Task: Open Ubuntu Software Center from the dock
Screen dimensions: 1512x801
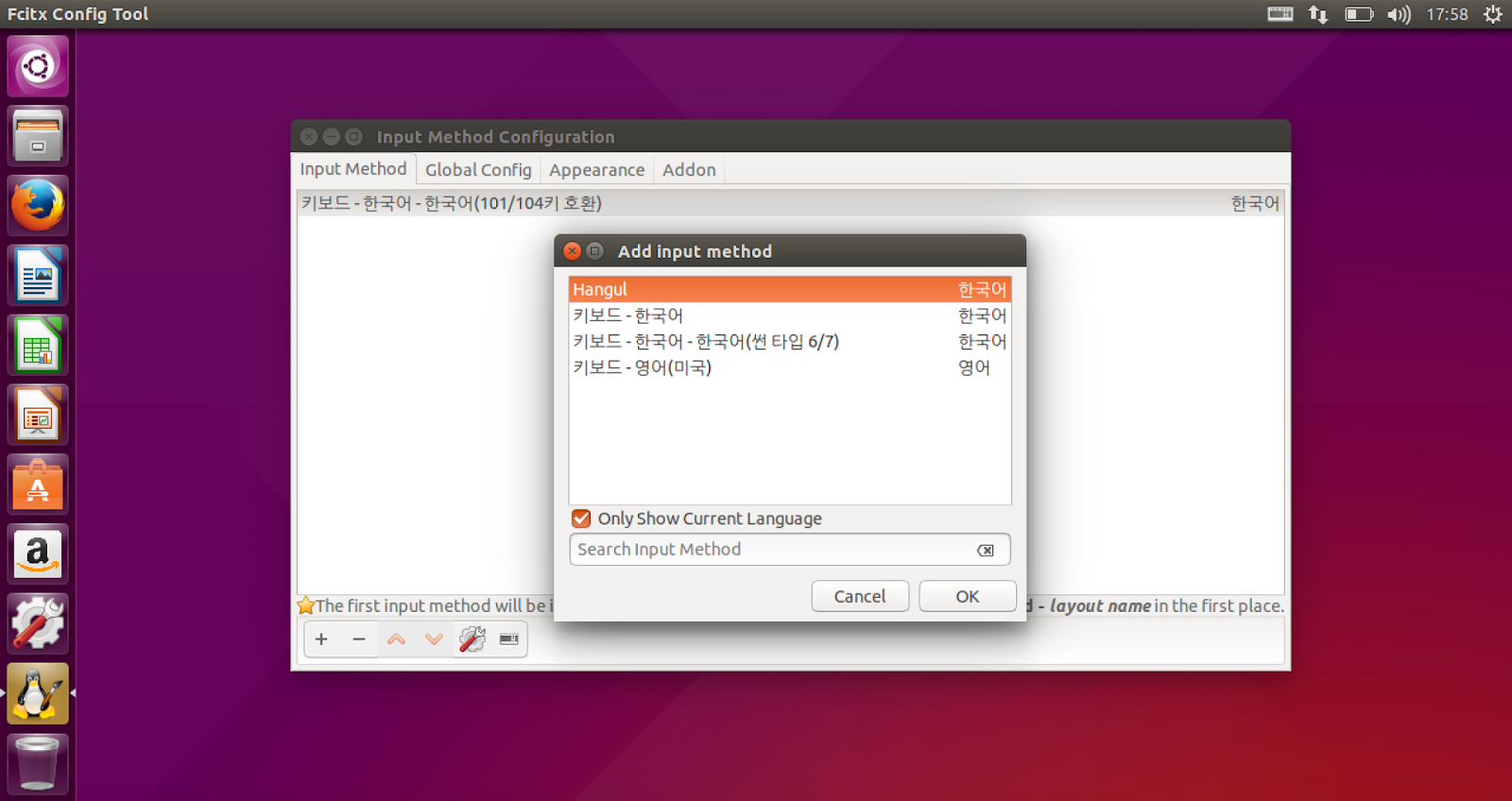Action: click(x=38, y=486)
